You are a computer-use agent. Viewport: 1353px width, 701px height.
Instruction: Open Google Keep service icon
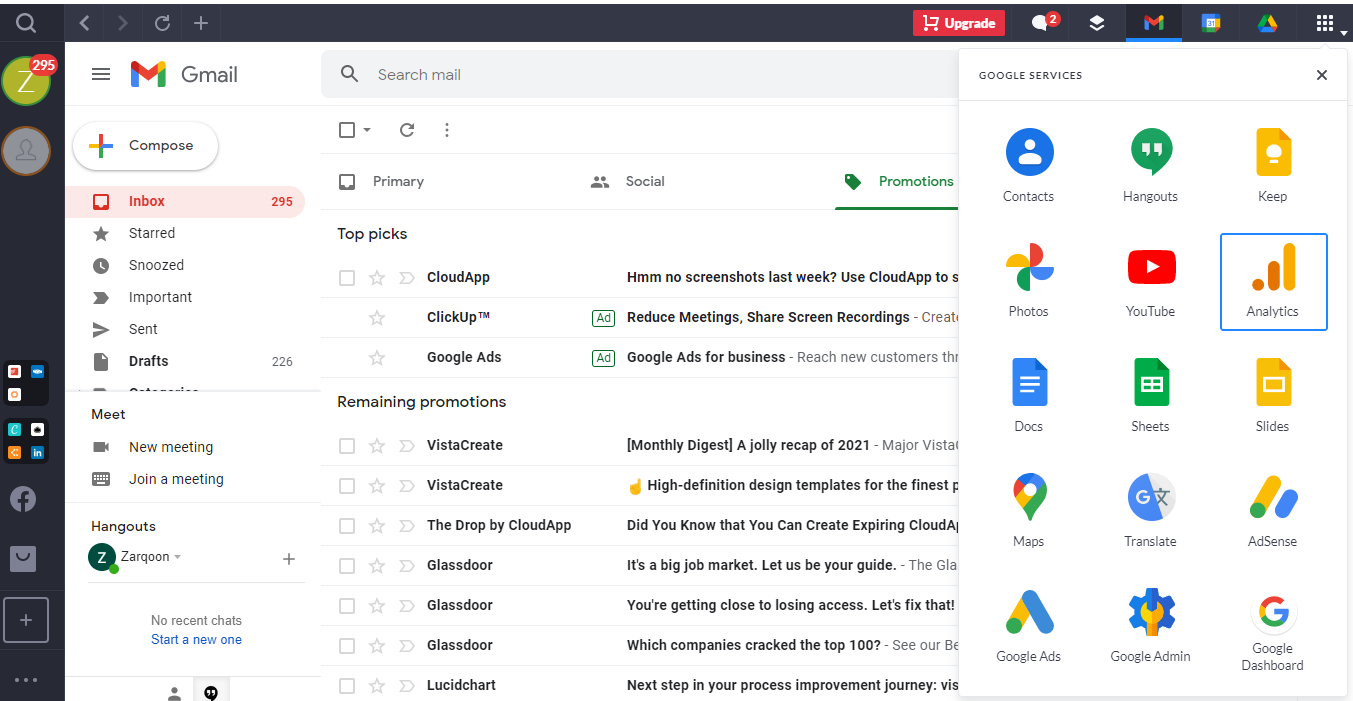pos(1273,166)
